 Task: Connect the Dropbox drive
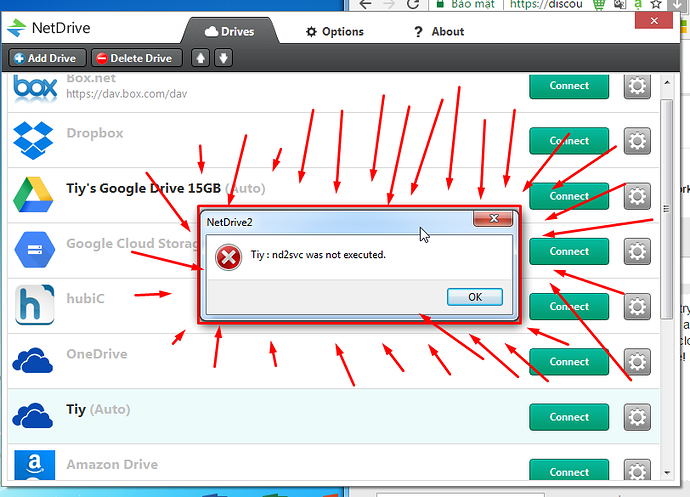coord(569,141)
